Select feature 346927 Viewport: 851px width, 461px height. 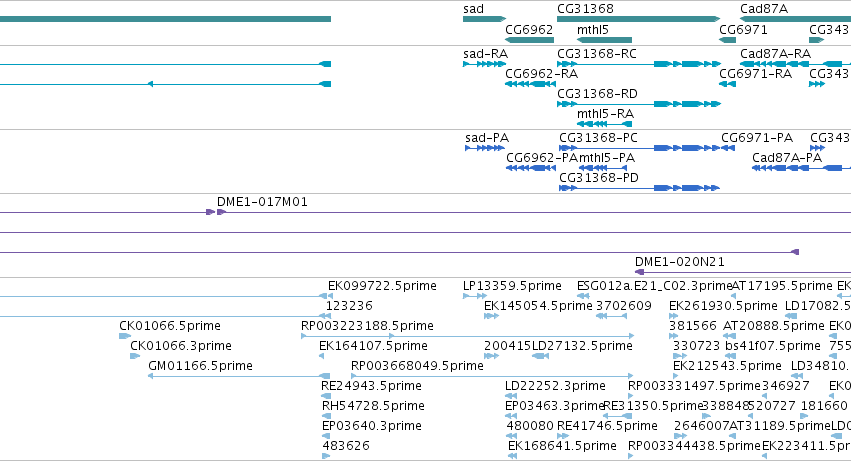tap(786, 387)
